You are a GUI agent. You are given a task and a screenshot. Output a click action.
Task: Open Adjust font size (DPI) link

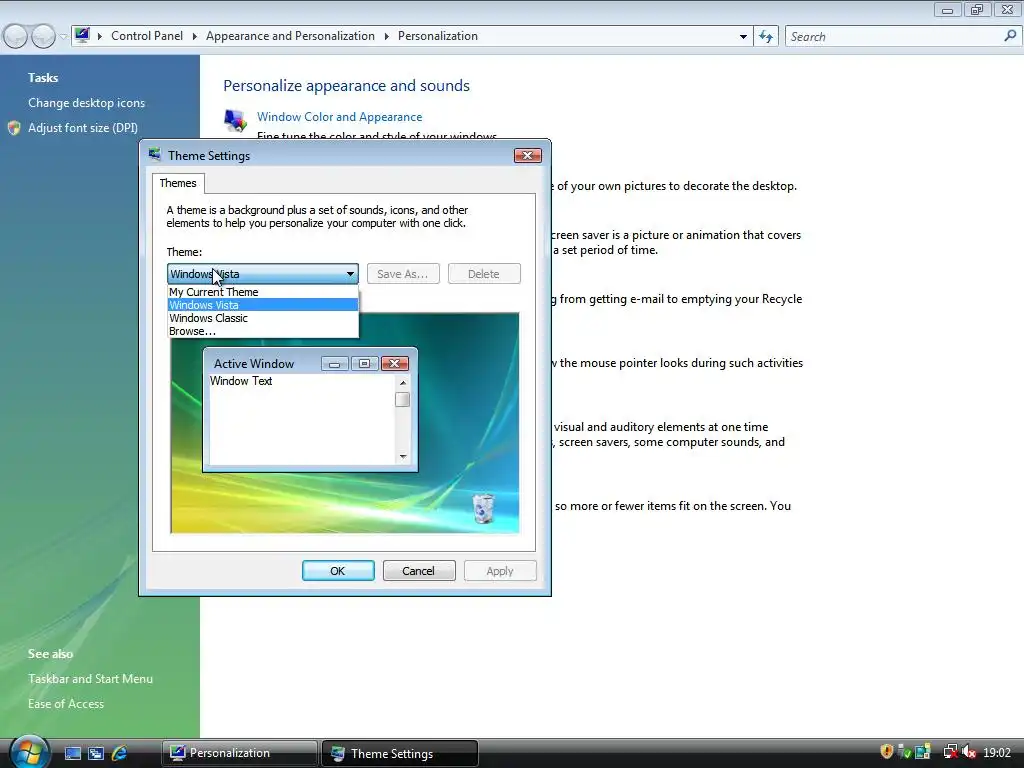tap(83, 128)
